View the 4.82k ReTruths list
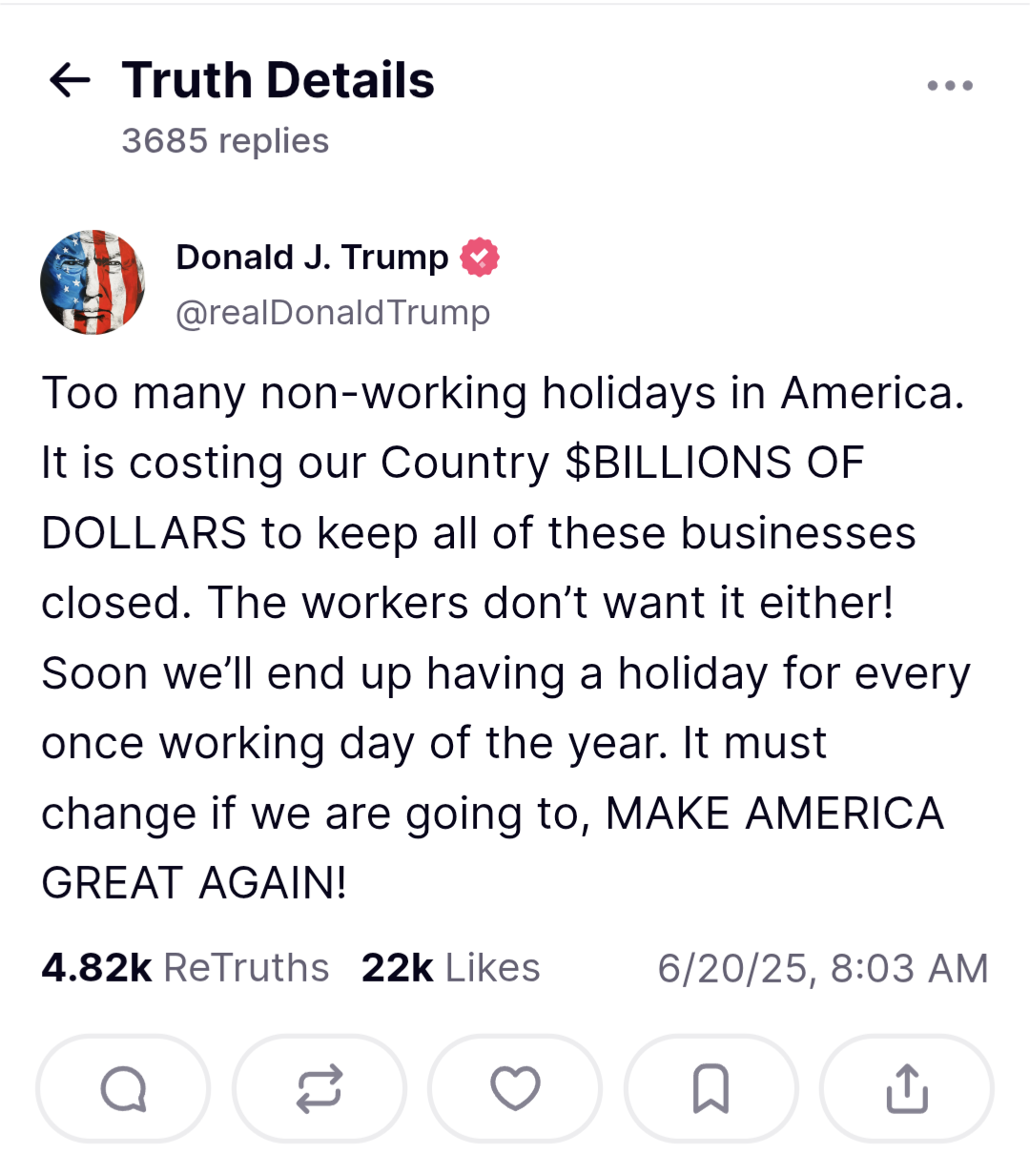Viewport: 1030px width, 1176px height. click(x=185, y=968)
